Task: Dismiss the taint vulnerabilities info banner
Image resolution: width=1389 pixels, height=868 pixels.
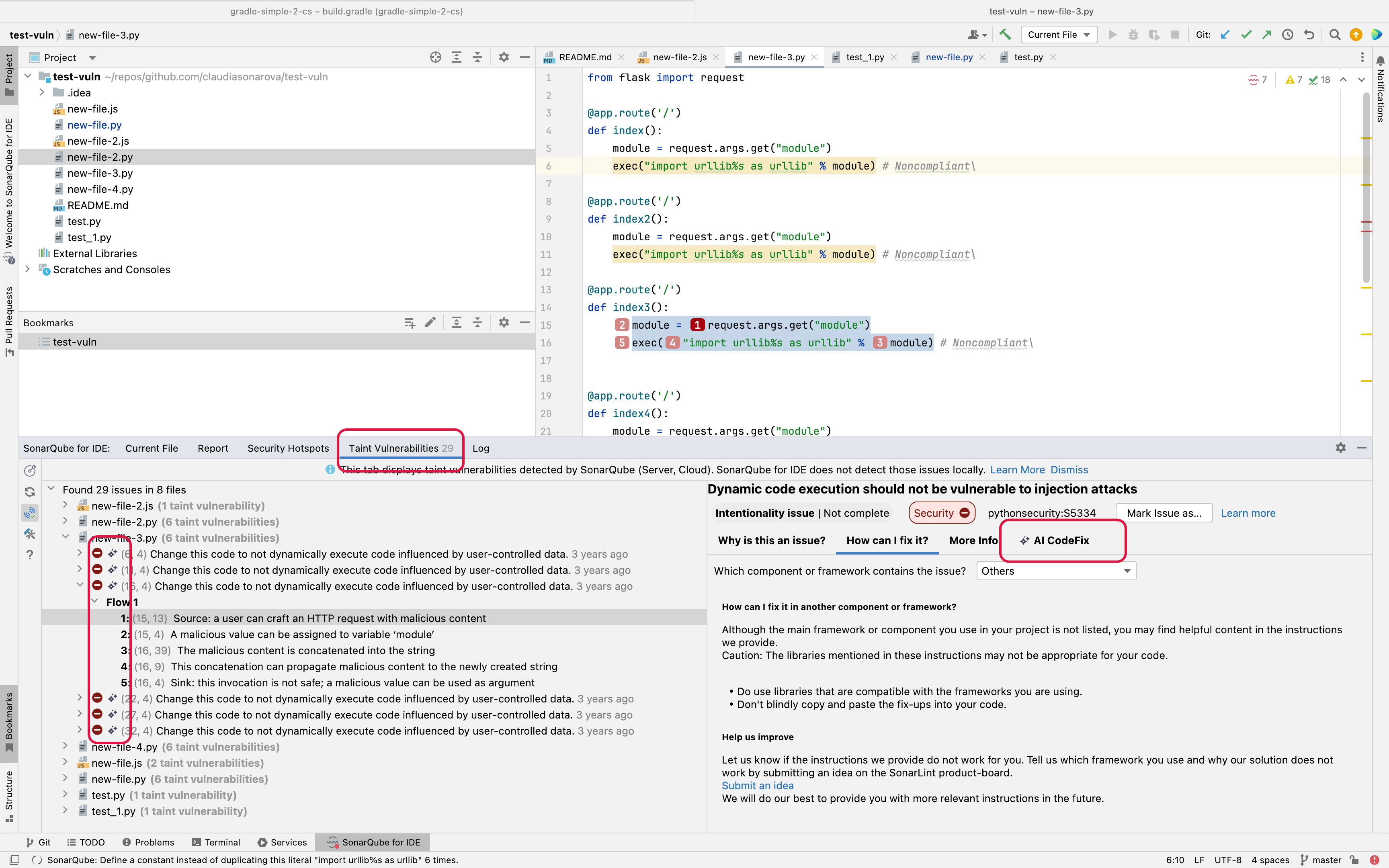Action: 1069,470
